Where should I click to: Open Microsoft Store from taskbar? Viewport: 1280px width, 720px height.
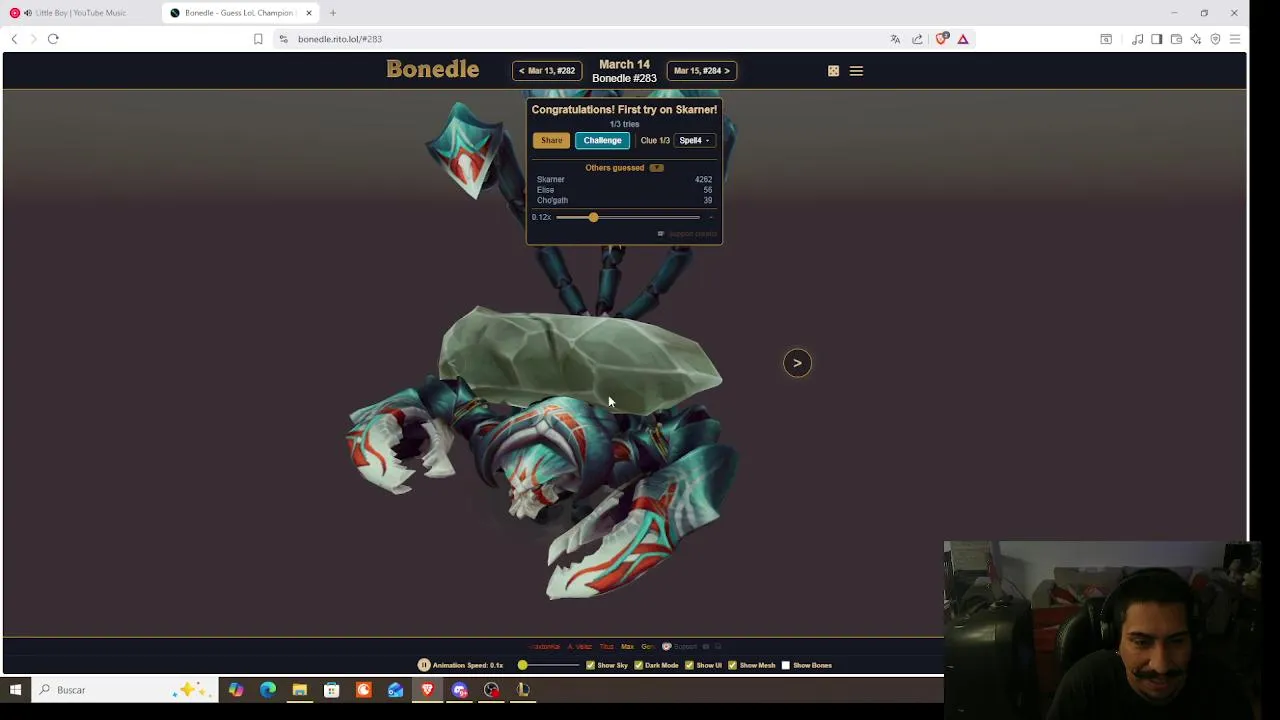[331, 690]
